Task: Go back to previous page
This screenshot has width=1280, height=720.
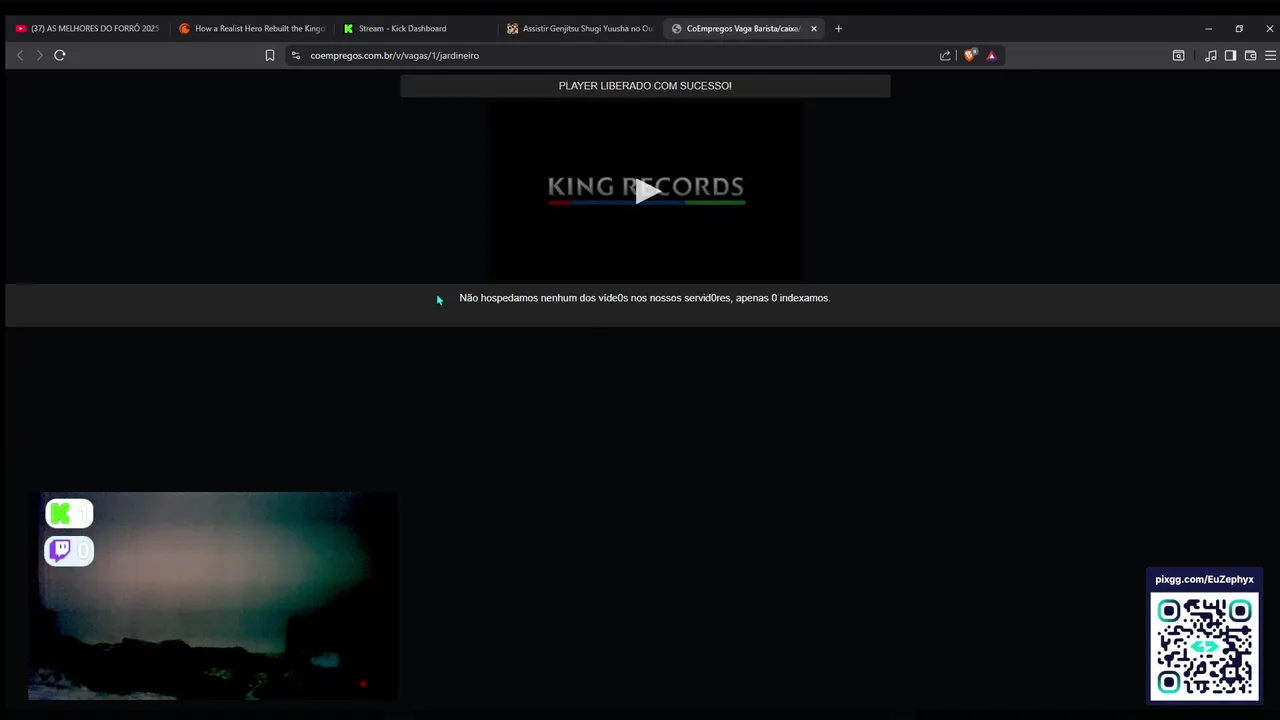Action: 20,55
